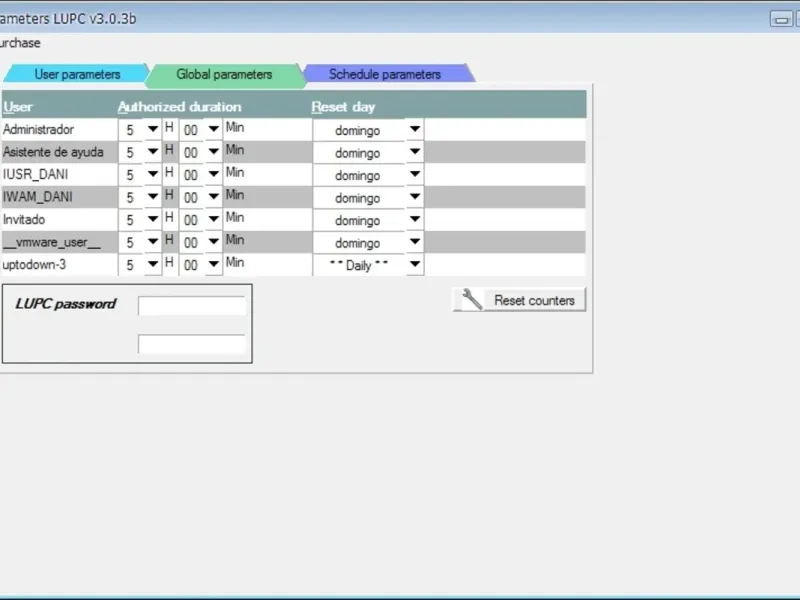Open reset day dropdown for IWAM_DANI
The width and height of the screenshot is (800, 600).
click(x=415, y=196)
